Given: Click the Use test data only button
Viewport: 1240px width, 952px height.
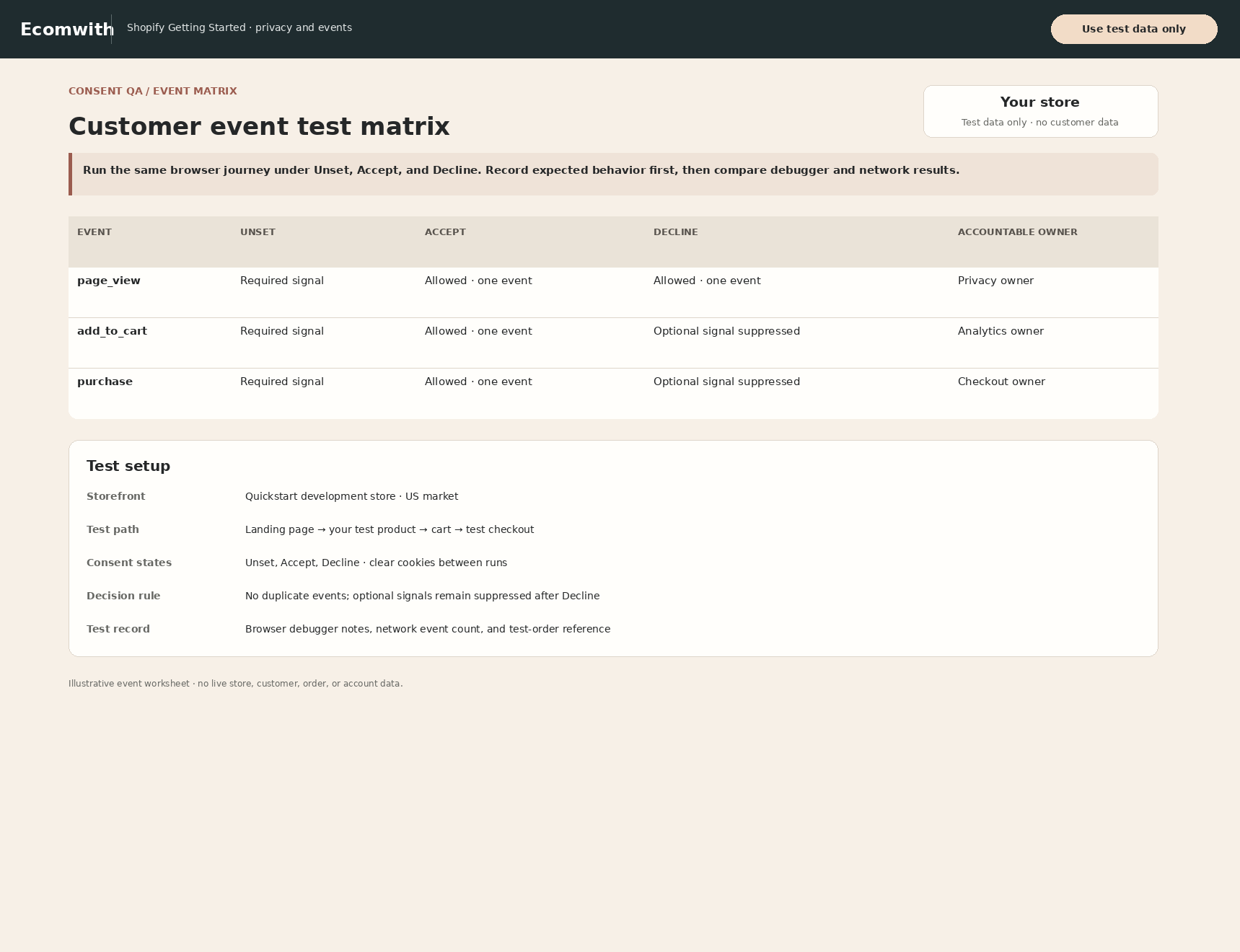Looking at the screenshot, I should tap(1134, 29).
